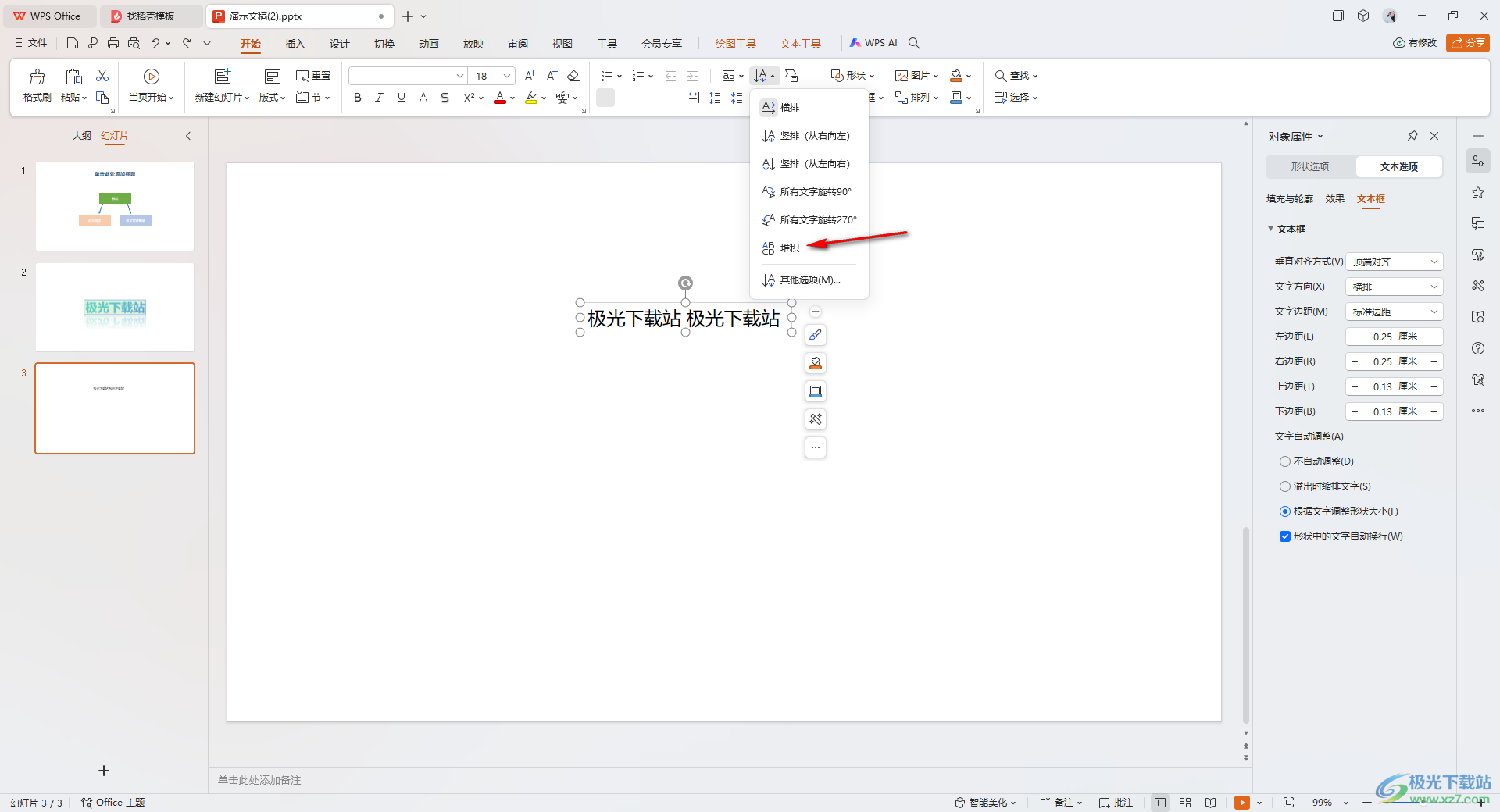Start slideshow from current slide icon
The height and width of the screenshot is (812, 1500).
coord(152,77)
